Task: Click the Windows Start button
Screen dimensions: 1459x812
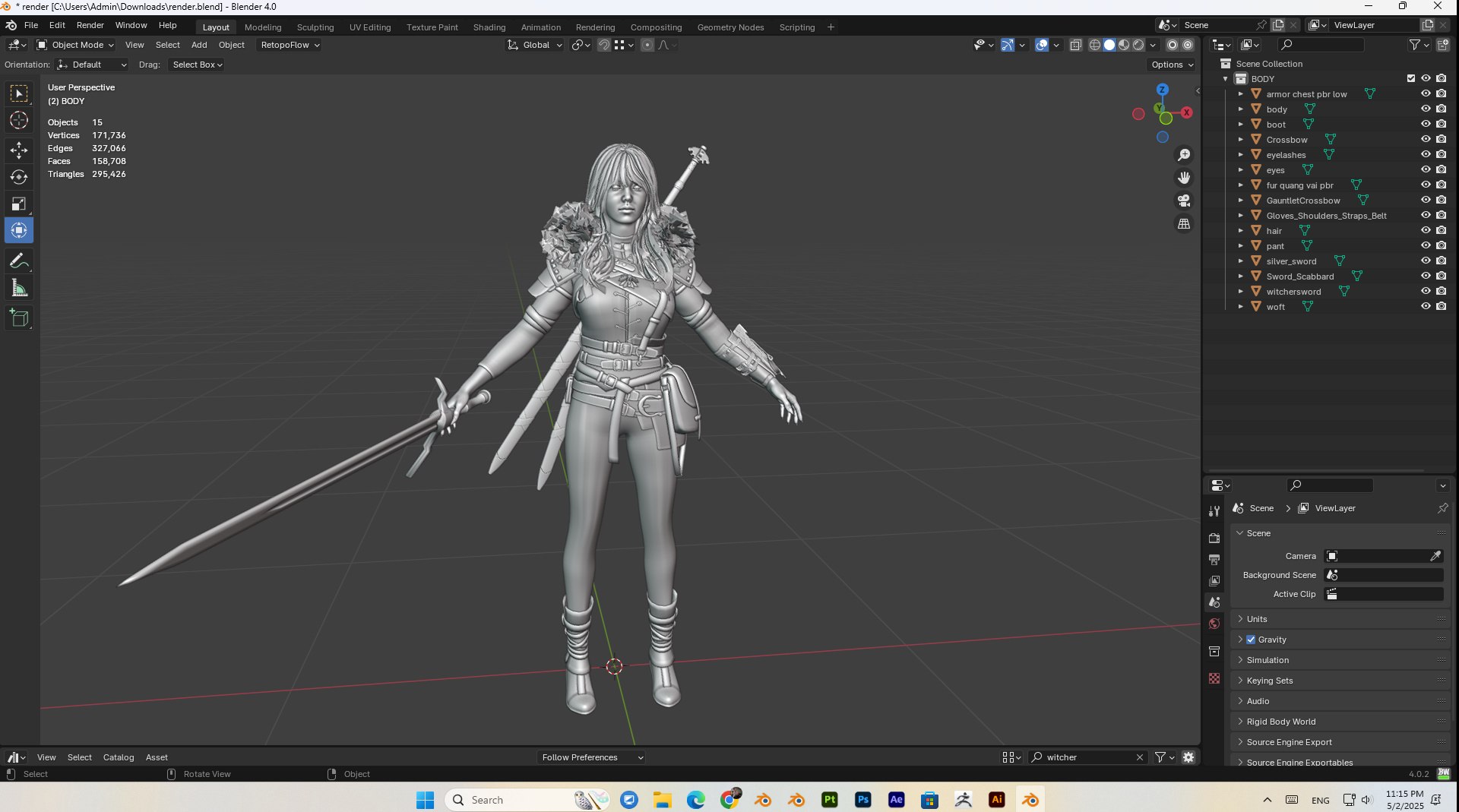Action: [425, 800]
